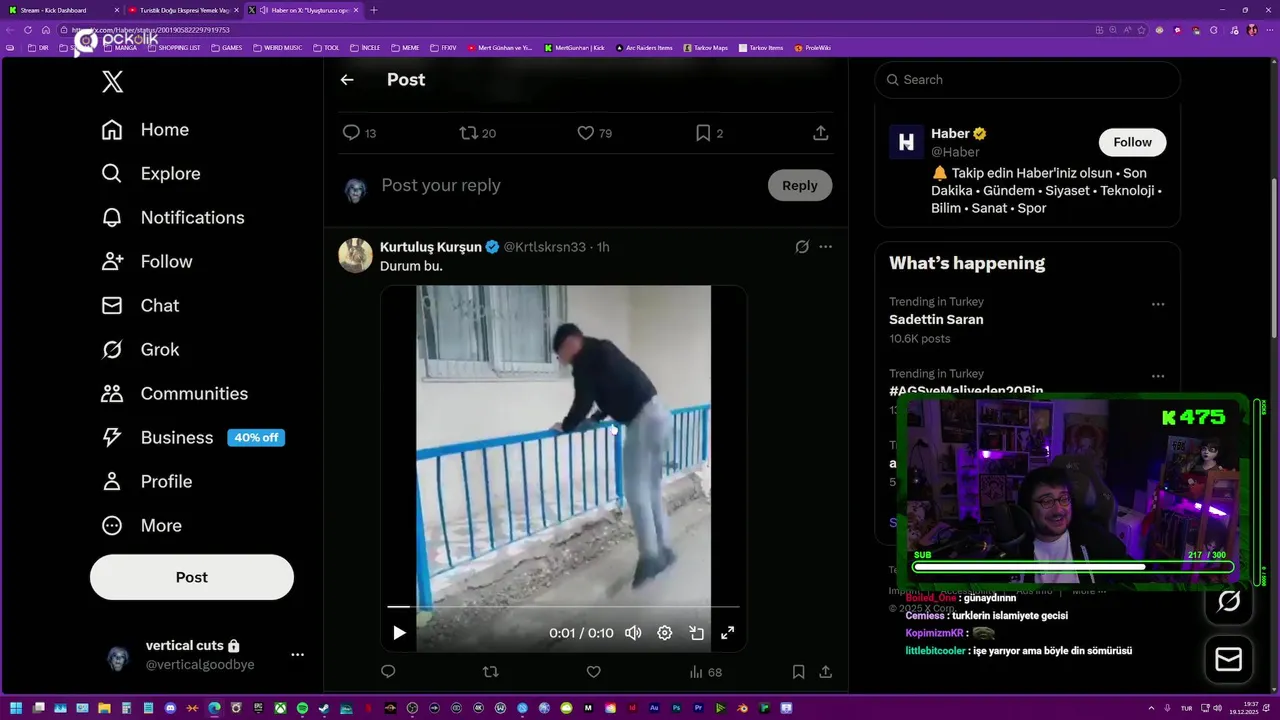Open the SHOPPING LIST bookmarks folder
The width and height of the screenshot is (1280, 720).
click(x=174, y=47)
